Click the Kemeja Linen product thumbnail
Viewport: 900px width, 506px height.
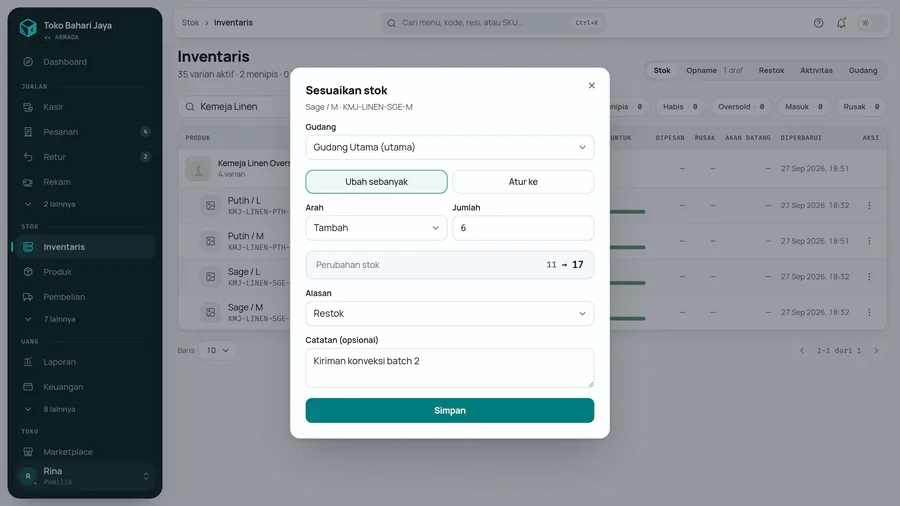(198, 169)
